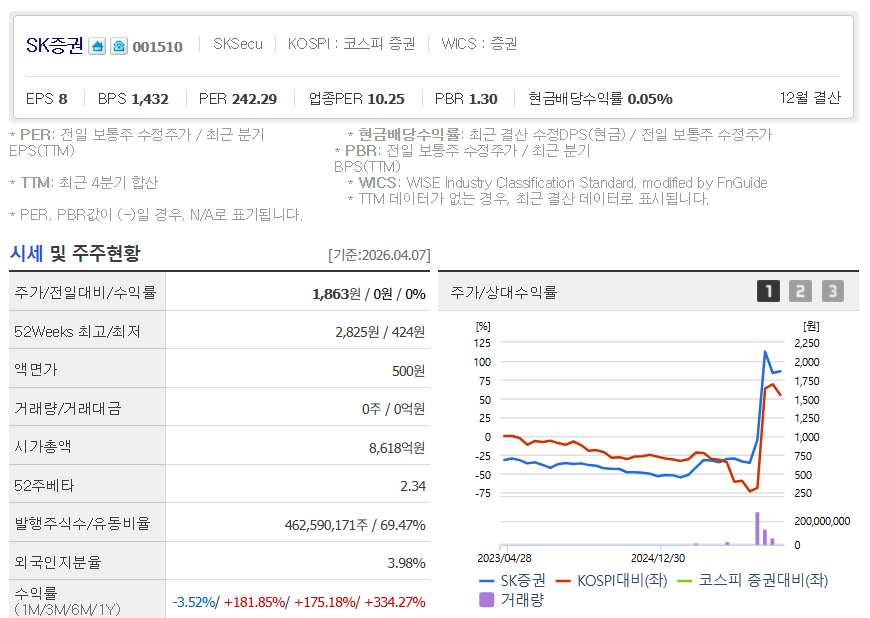Select stock code 001510
The width and height of the screenshot is (870, 618).
point(158,47)
